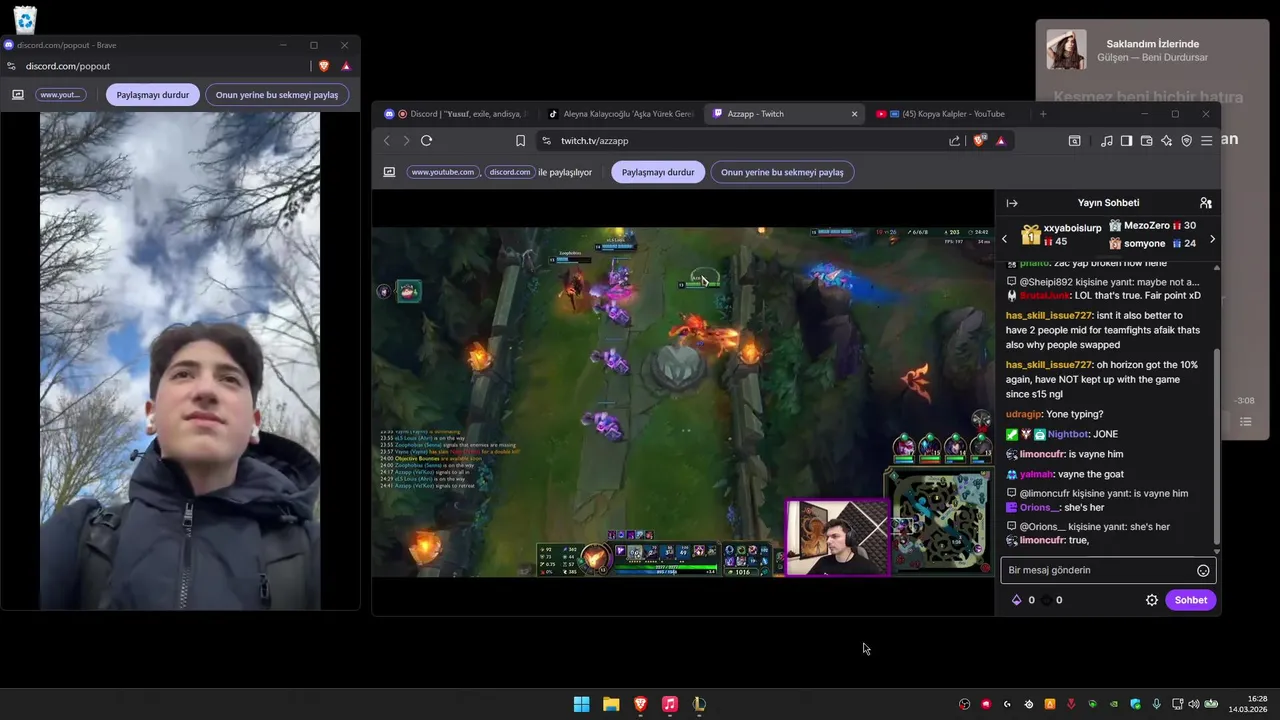Viewport: 1280px width, 720px height.
Task: Open League of Legends from taskbar
Action: (699, 704)
